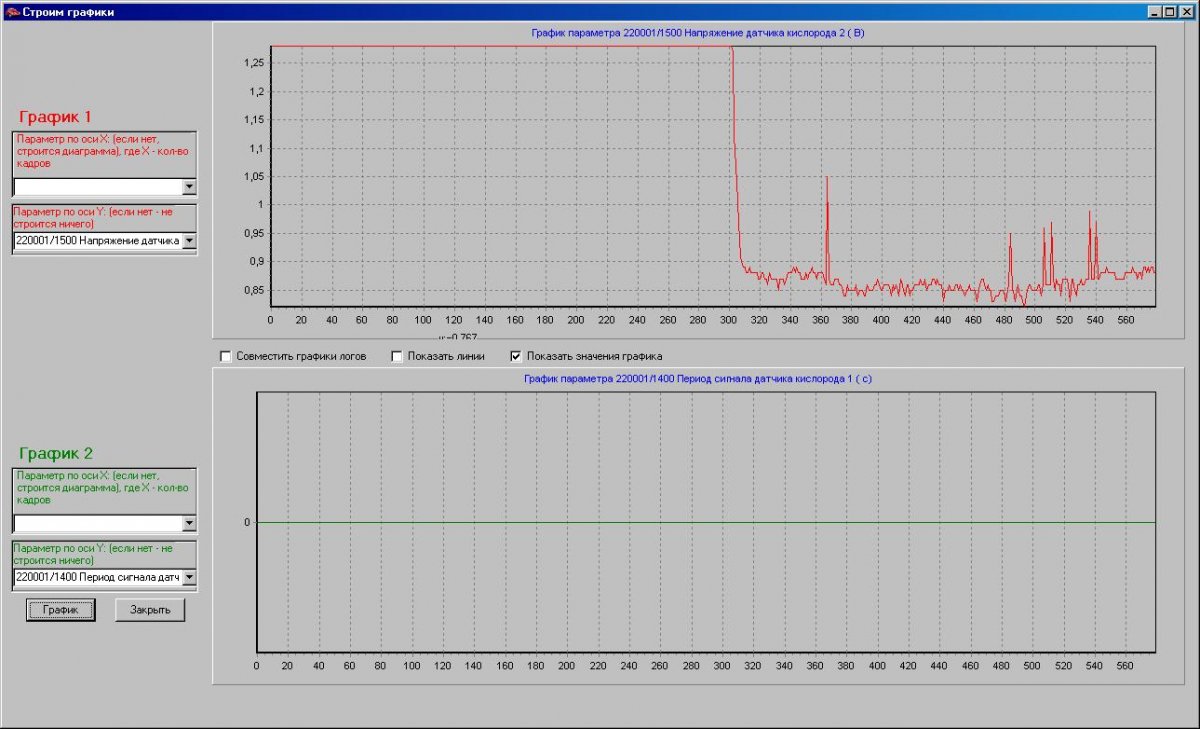The width and height of the screenshot is (1200, 729).
Task: Click the График 1 Y-axis field showing 220001/1500
Action: pyautogui.click(x=97, y=241)
